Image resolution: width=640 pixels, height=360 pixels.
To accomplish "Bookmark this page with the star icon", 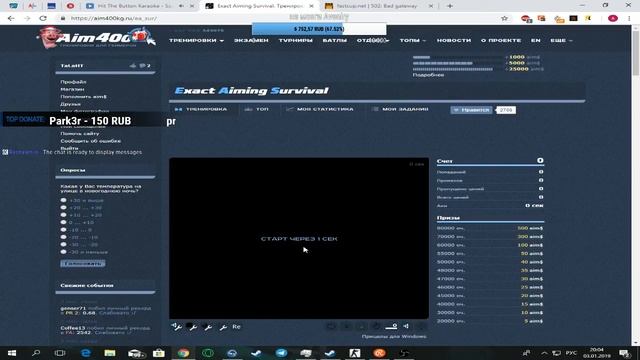I will [504, 18].
